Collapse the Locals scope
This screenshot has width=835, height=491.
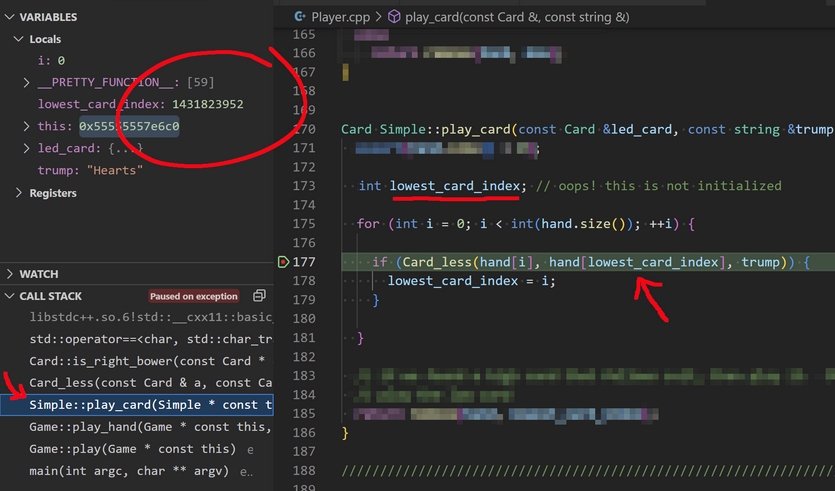click(19, 39)
